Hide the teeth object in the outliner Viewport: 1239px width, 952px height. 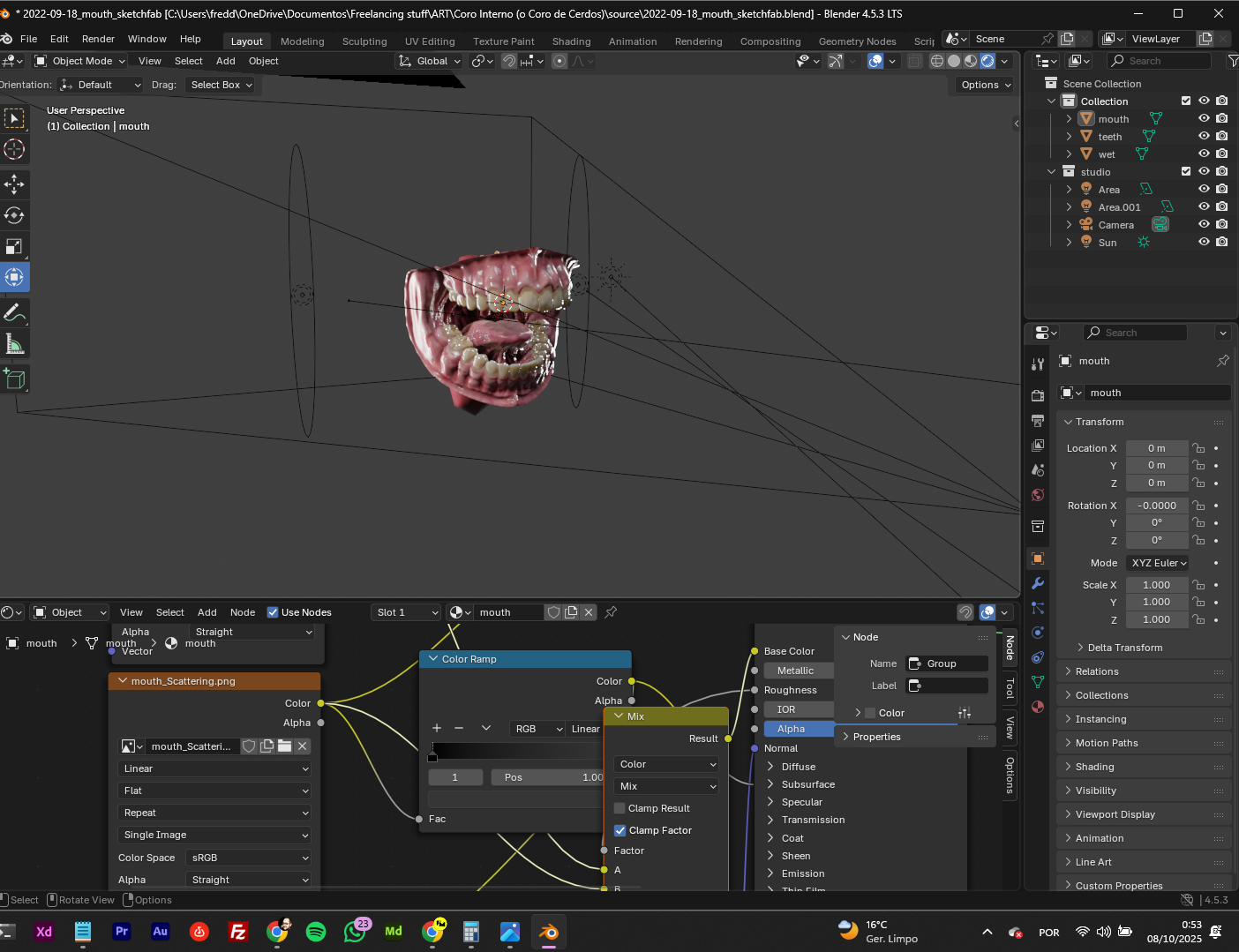click(1203, 136)
